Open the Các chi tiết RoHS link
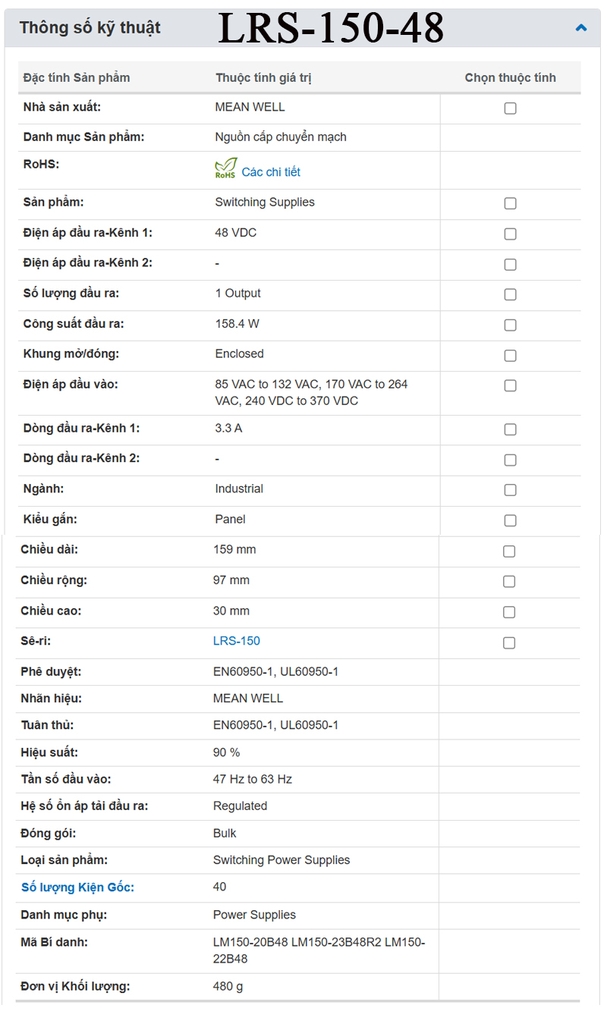Viewport: 607px width, 1024px height. pyautogui.click(x=270, y=172)
